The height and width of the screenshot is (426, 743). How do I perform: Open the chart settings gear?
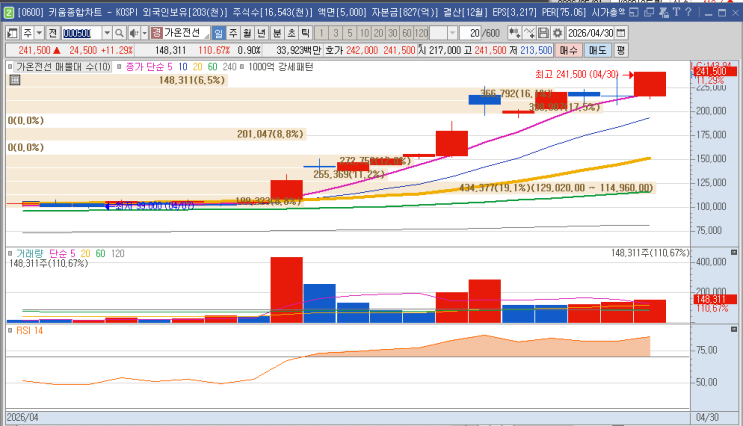[x=558, y=33]
